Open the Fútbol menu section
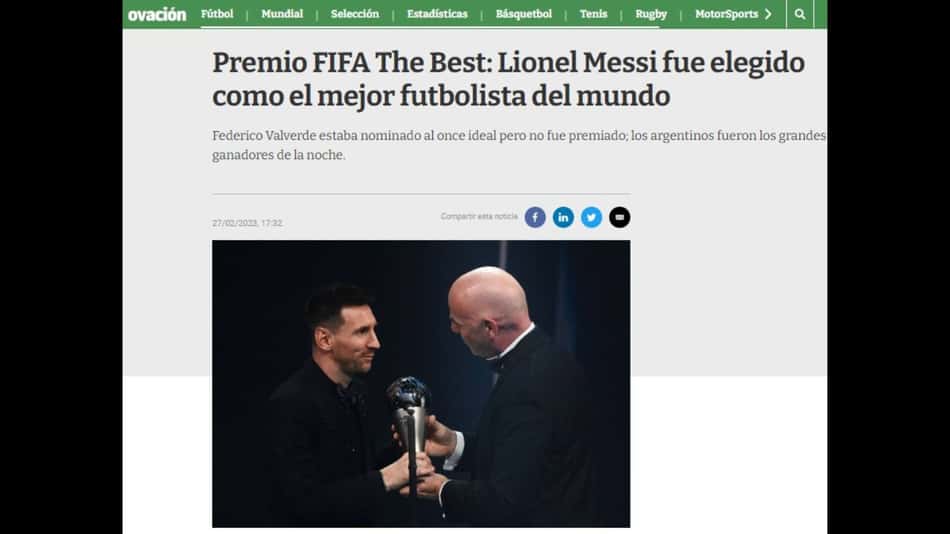The image size is (950, 534). [x=217, y=14]
